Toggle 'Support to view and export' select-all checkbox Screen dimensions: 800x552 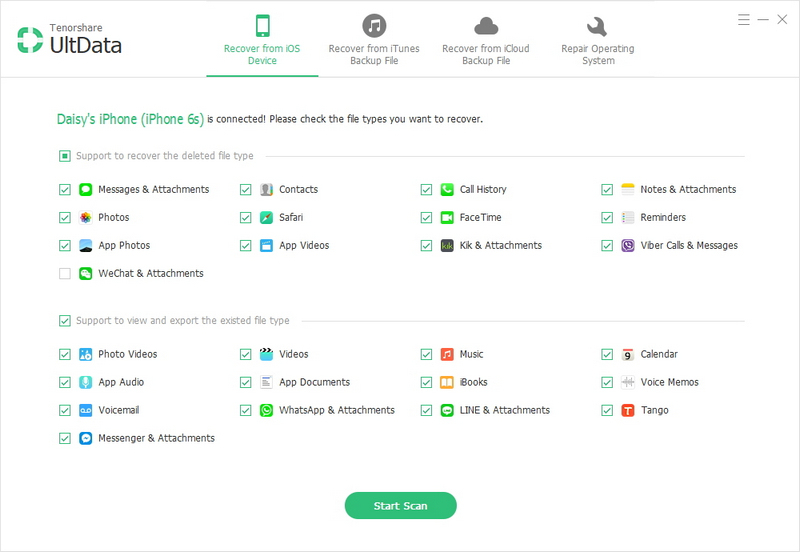tap(65, 321)
